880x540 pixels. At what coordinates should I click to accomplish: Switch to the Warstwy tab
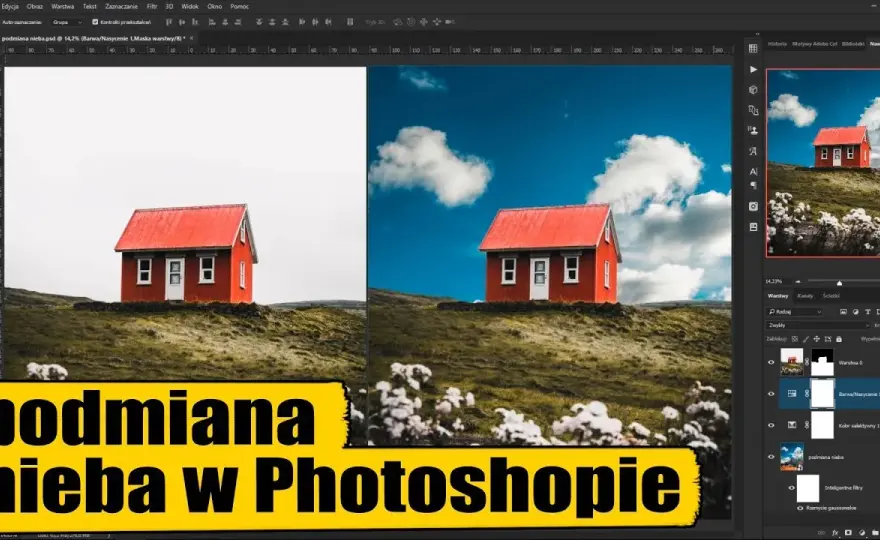[x=778, y=296]
